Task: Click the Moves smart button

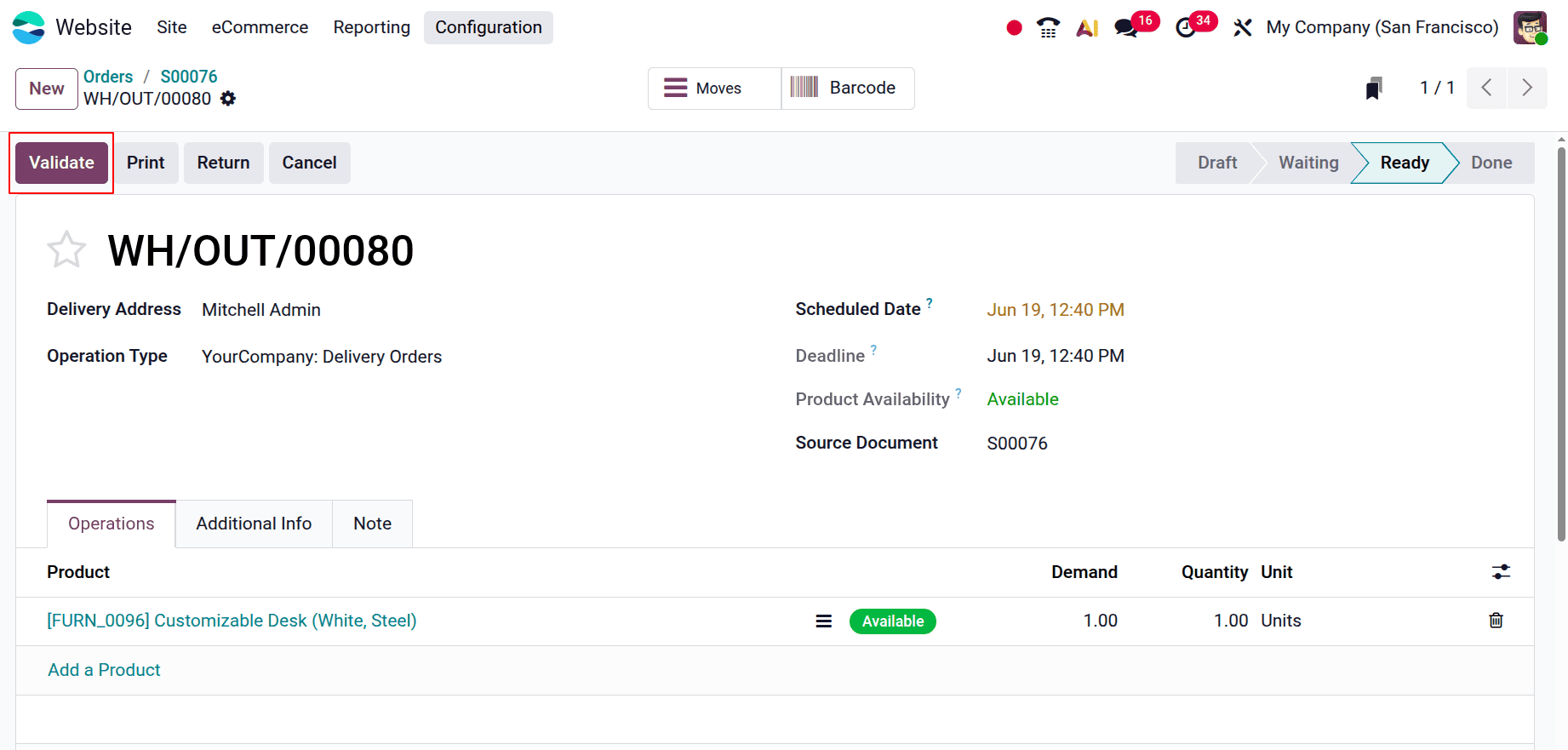Action: (x=714, y=89)
